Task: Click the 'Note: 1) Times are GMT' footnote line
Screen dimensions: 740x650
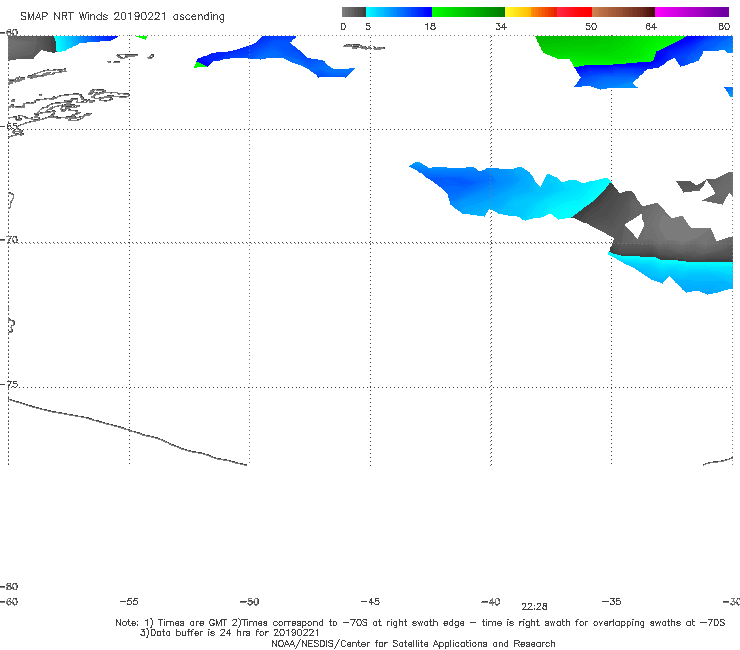Action: [x=420, y=623]
